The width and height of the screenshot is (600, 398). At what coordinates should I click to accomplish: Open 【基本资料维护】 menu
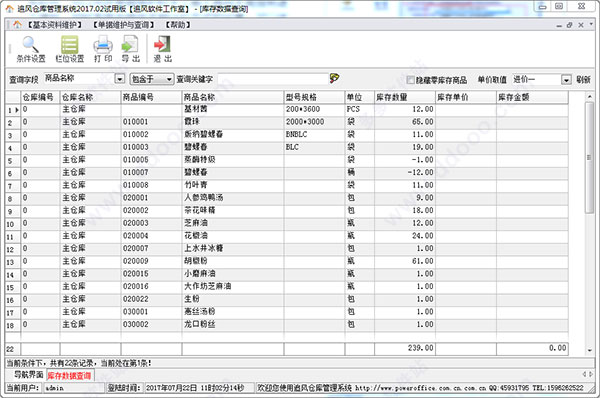coord(55,25)
